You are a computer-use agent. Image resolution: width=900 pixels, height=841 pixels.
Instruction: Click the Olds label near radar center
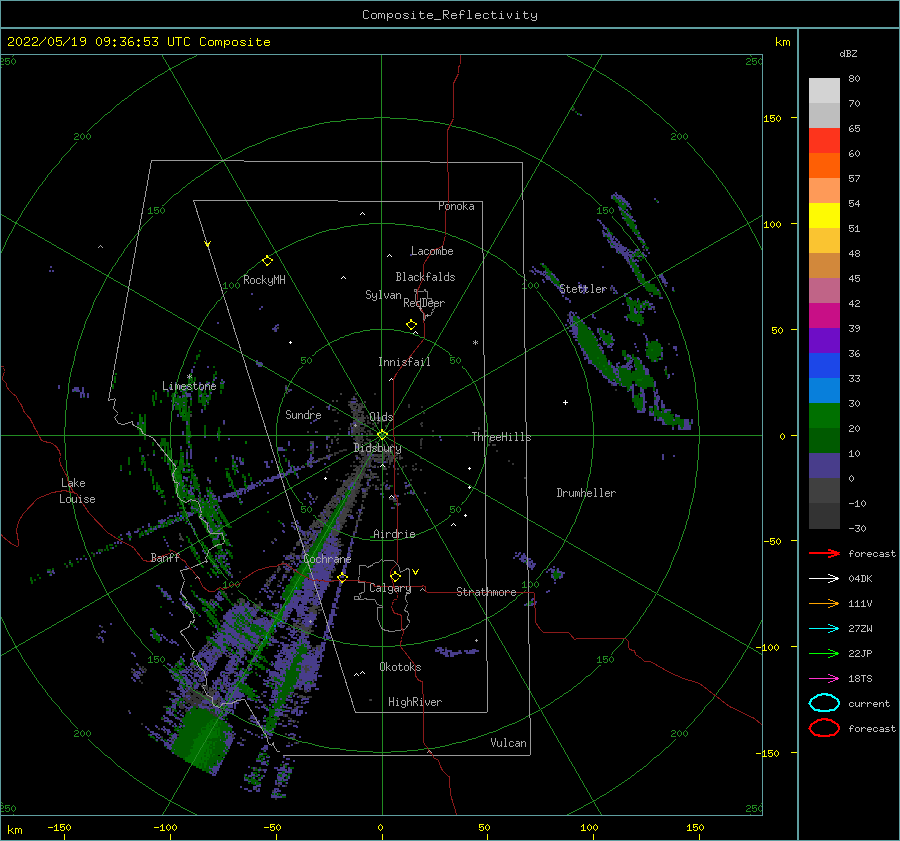[x=381, y=417]
